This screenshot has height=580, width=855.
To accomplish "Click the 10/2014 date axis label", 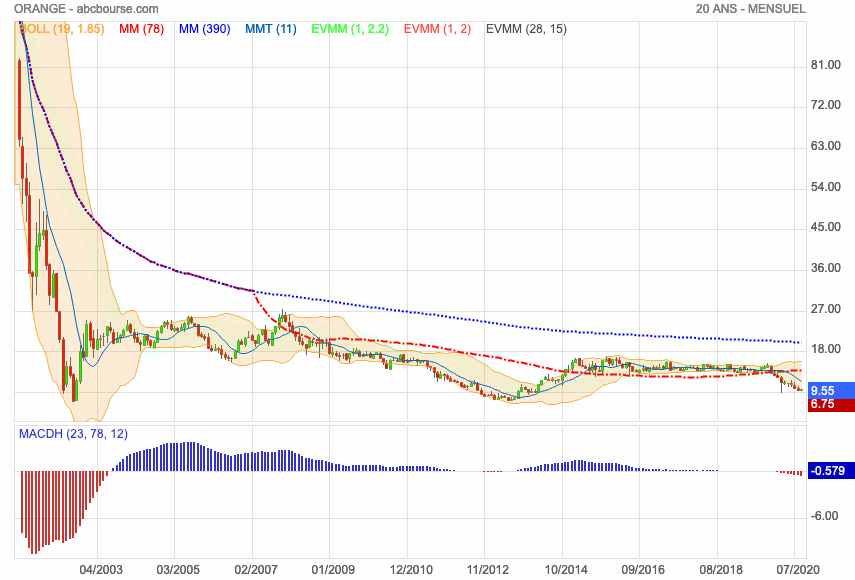I will [x=566, y=570].
